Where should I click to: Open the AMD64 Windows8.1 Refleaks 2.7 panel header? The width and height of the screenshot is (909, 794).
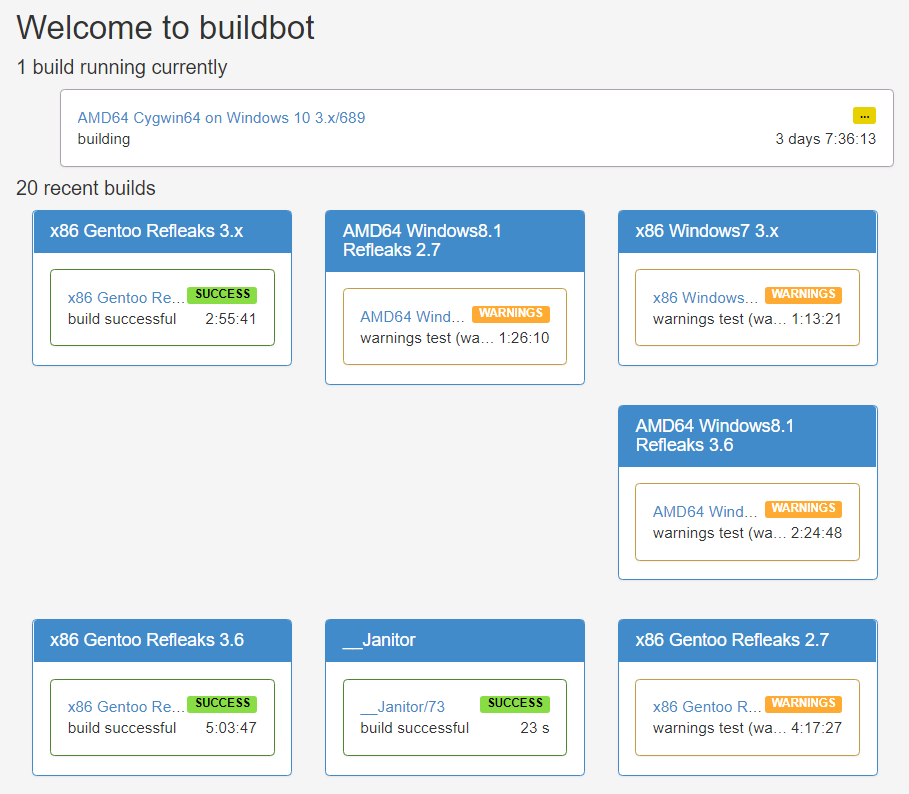pyautogui.click(x=454, y=241)
